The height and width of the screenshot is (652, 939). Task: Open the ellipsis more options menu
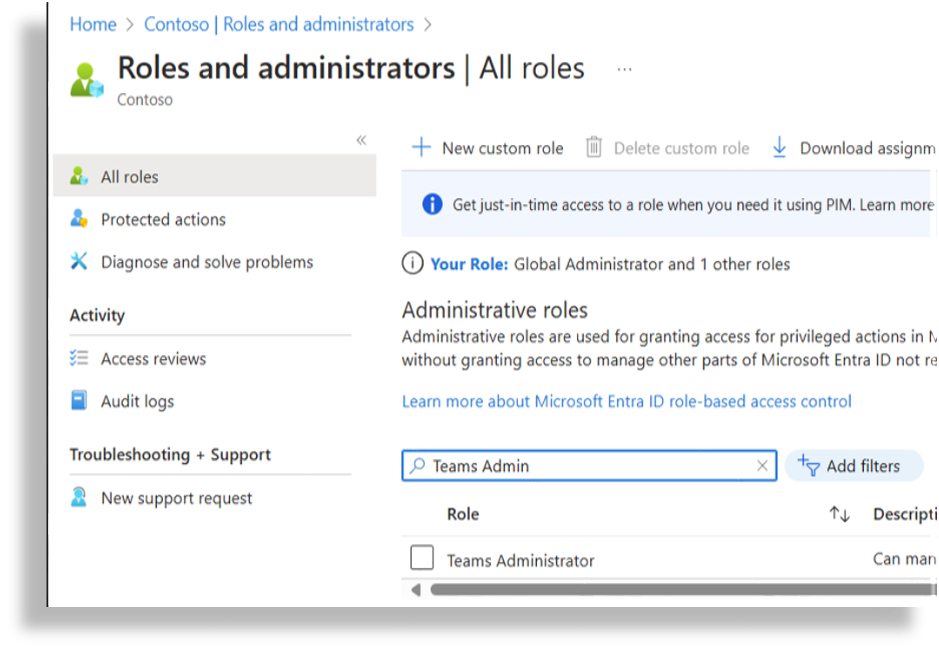pyautogui.click(x=624, y=69)
